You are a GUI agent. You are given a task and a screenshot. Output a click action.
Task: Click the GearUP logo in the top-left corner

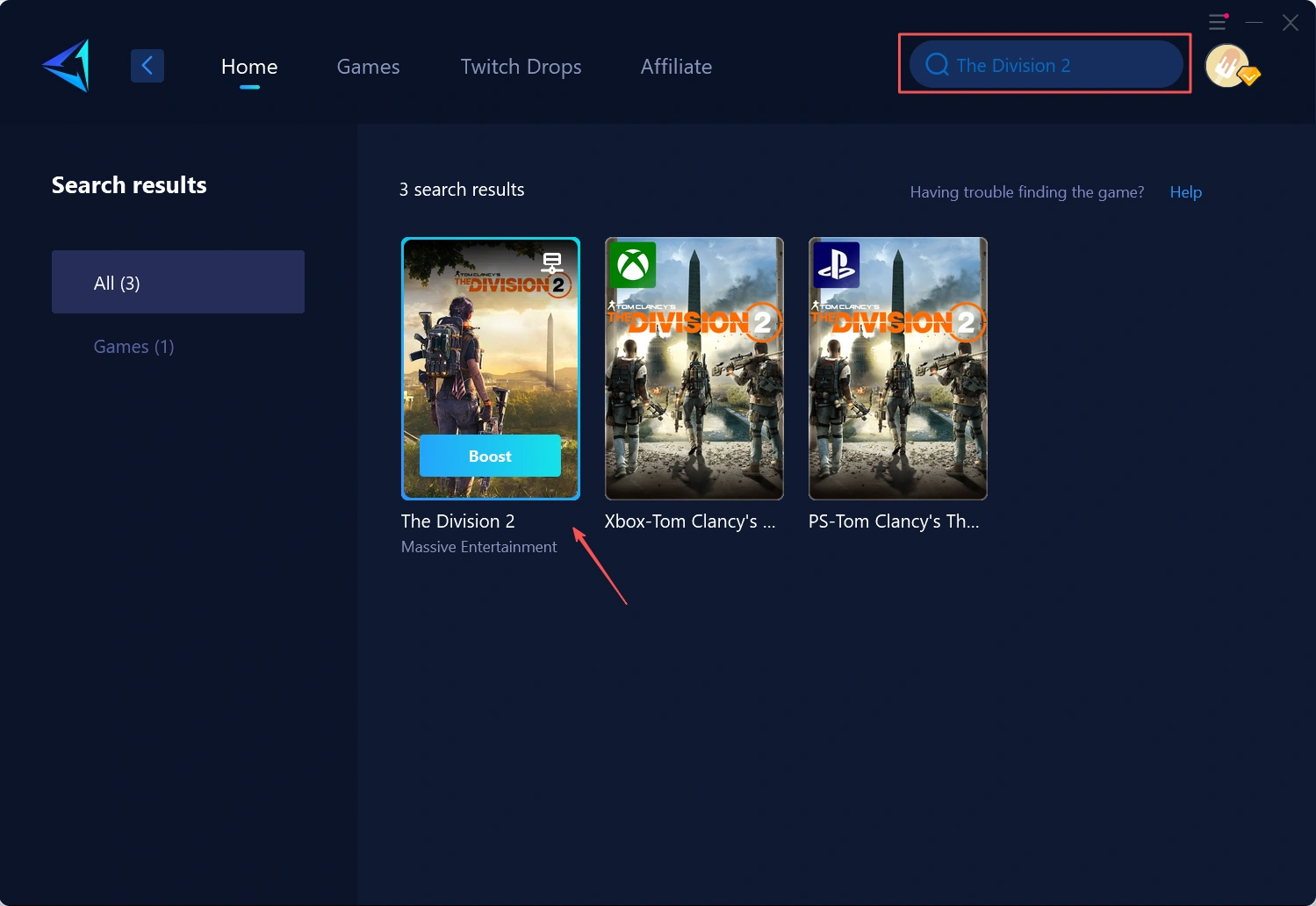65,65
